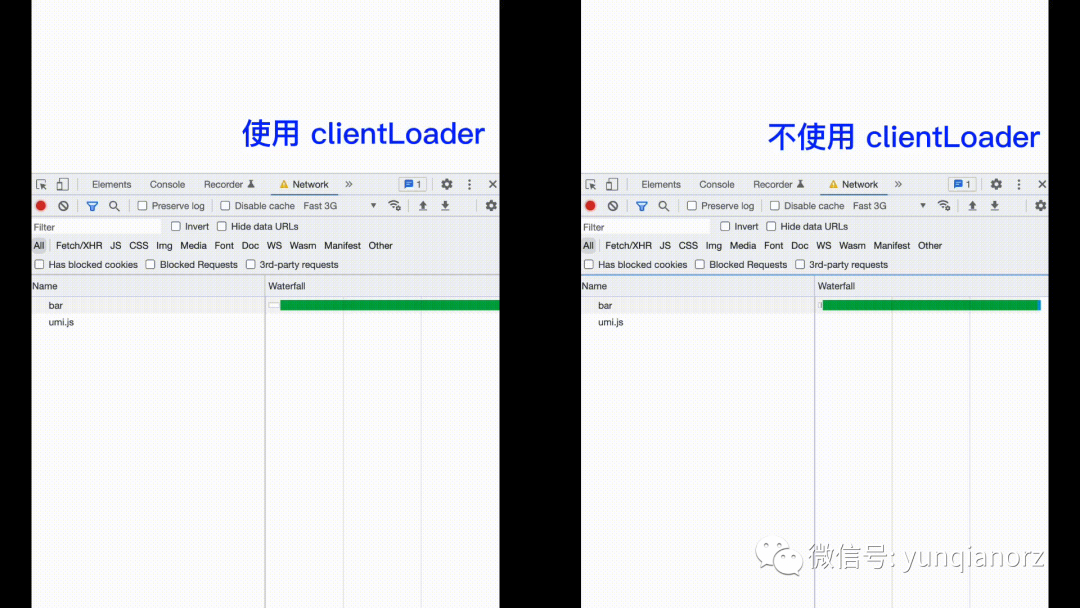The image size is (1080, 608).
Task: Open the issues counter showing 1
Action: [x=412, y=184]
